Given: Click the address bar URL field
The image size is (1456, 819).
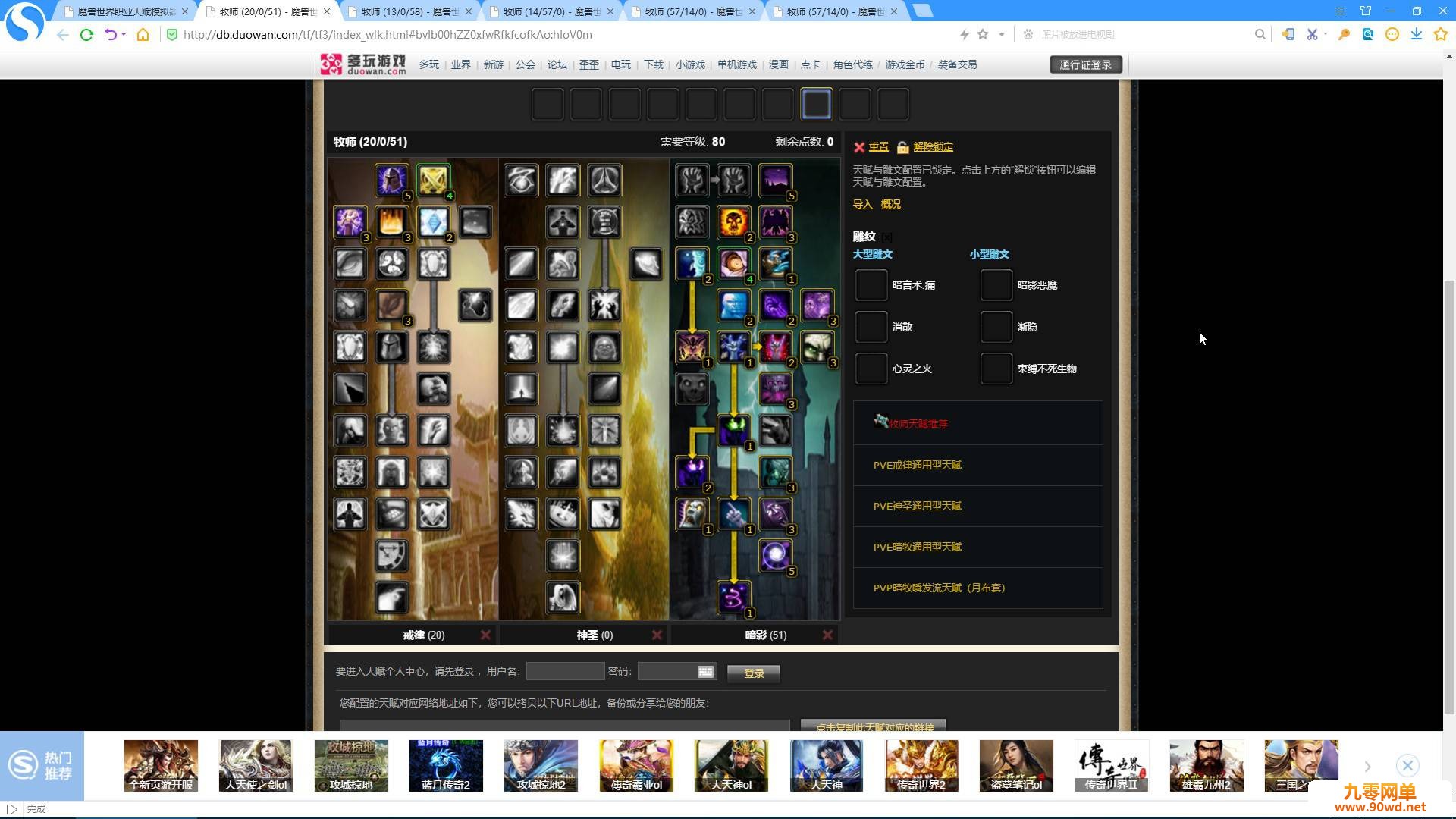Looking at the screenshot, I should coord(561,34).
